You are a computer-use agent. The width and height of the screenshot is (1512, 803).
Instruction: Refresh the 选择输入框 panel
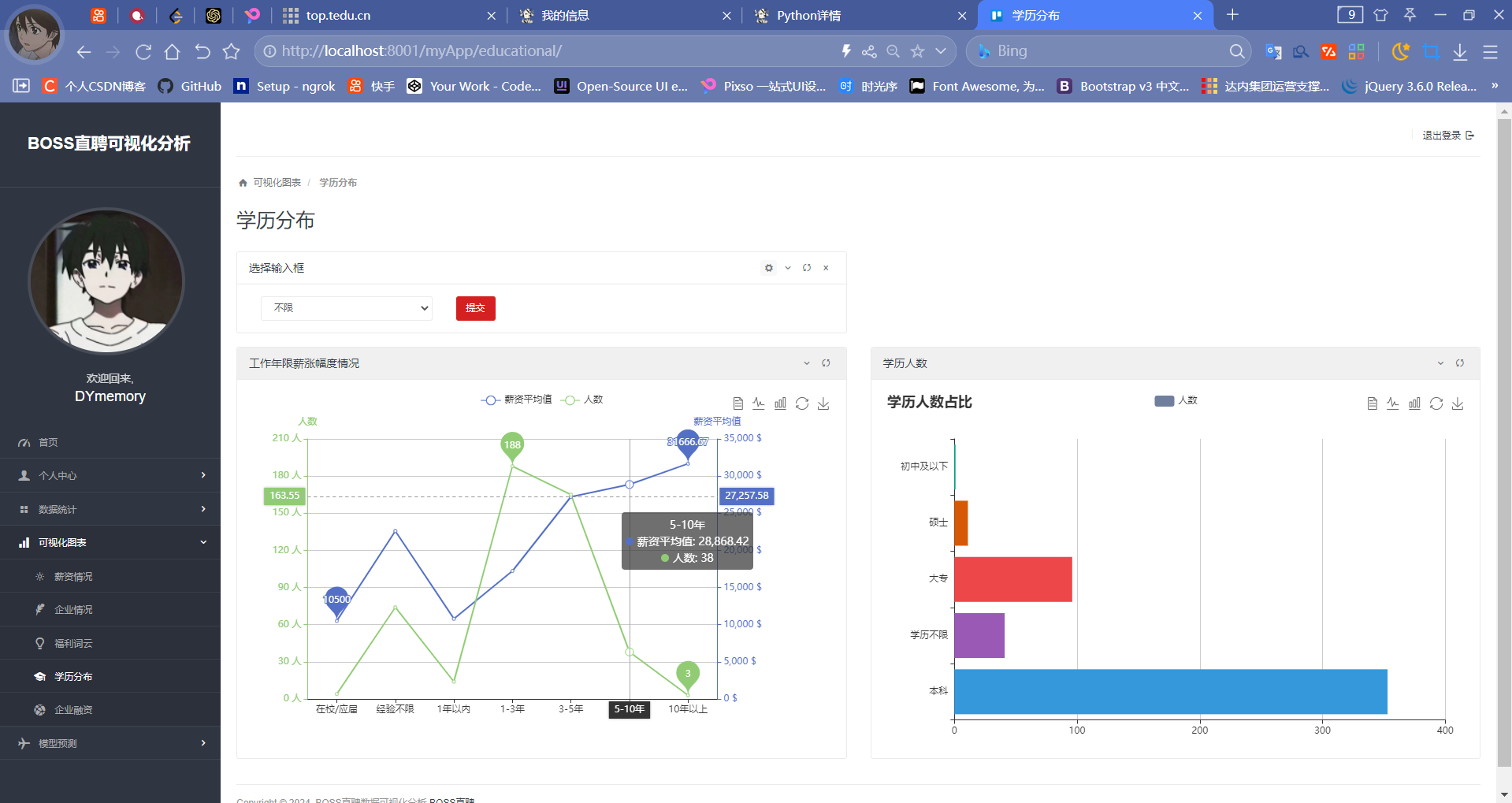point(807,268)
